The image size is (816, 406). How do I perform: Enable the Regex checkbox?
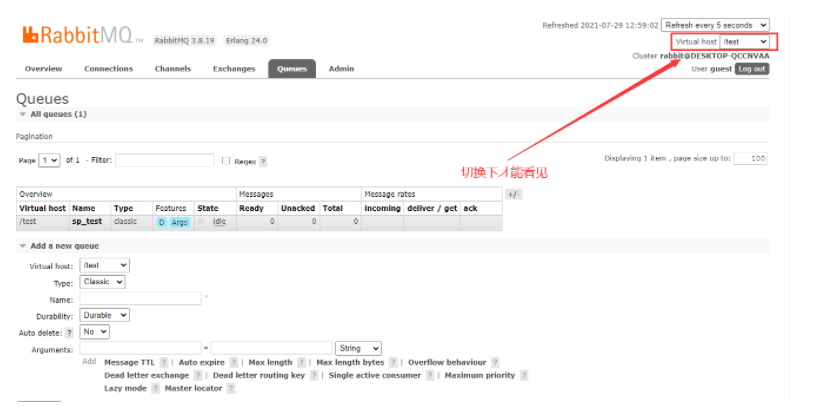[226, 161]
